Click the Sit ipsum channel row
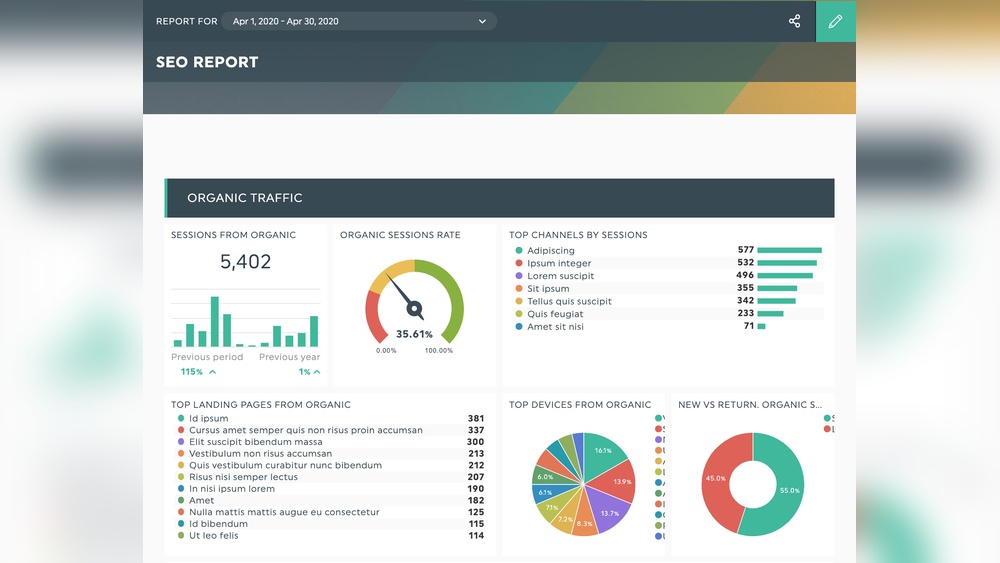 point(548,289)
